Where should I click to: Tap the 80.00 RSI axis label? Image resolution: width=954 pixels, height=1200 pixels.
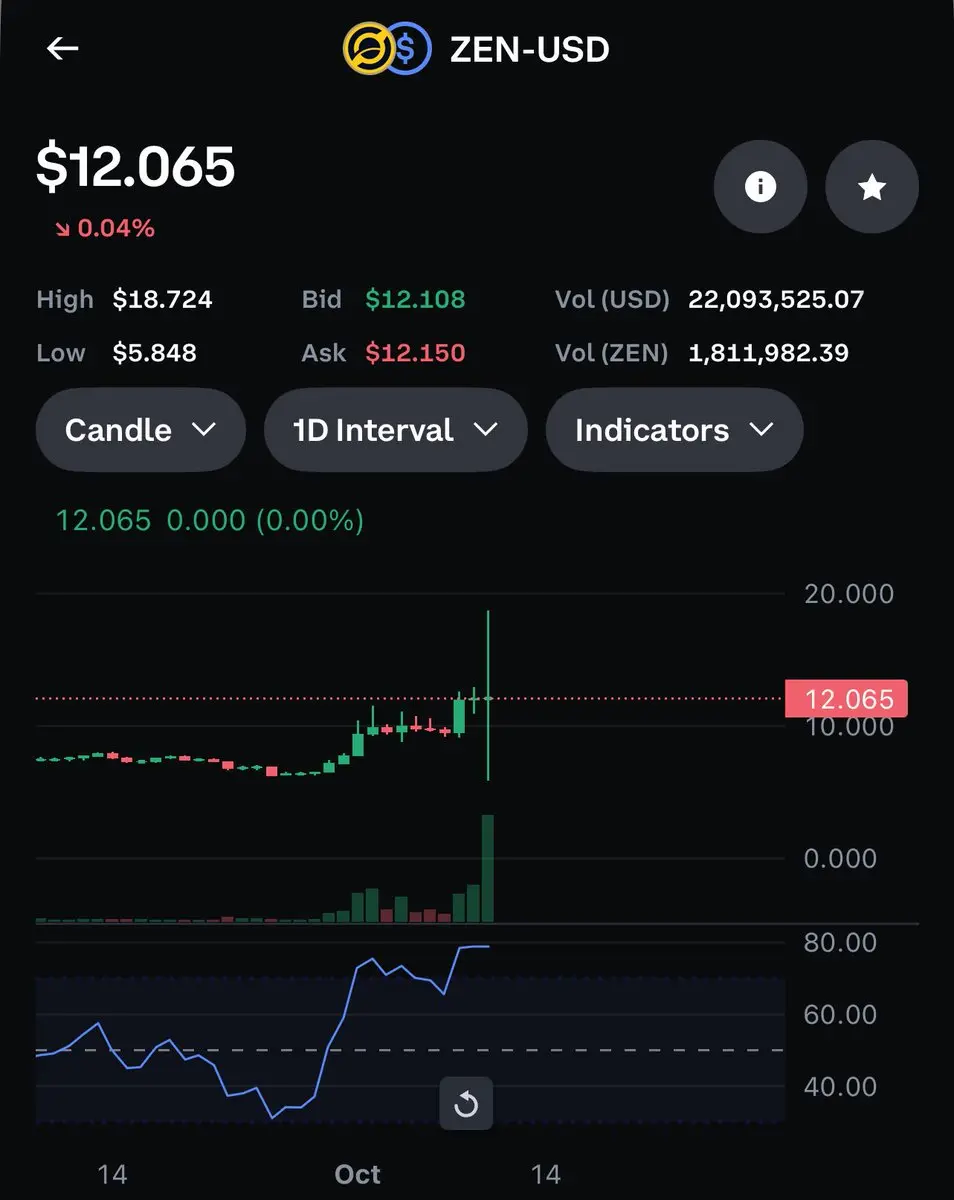840,942
